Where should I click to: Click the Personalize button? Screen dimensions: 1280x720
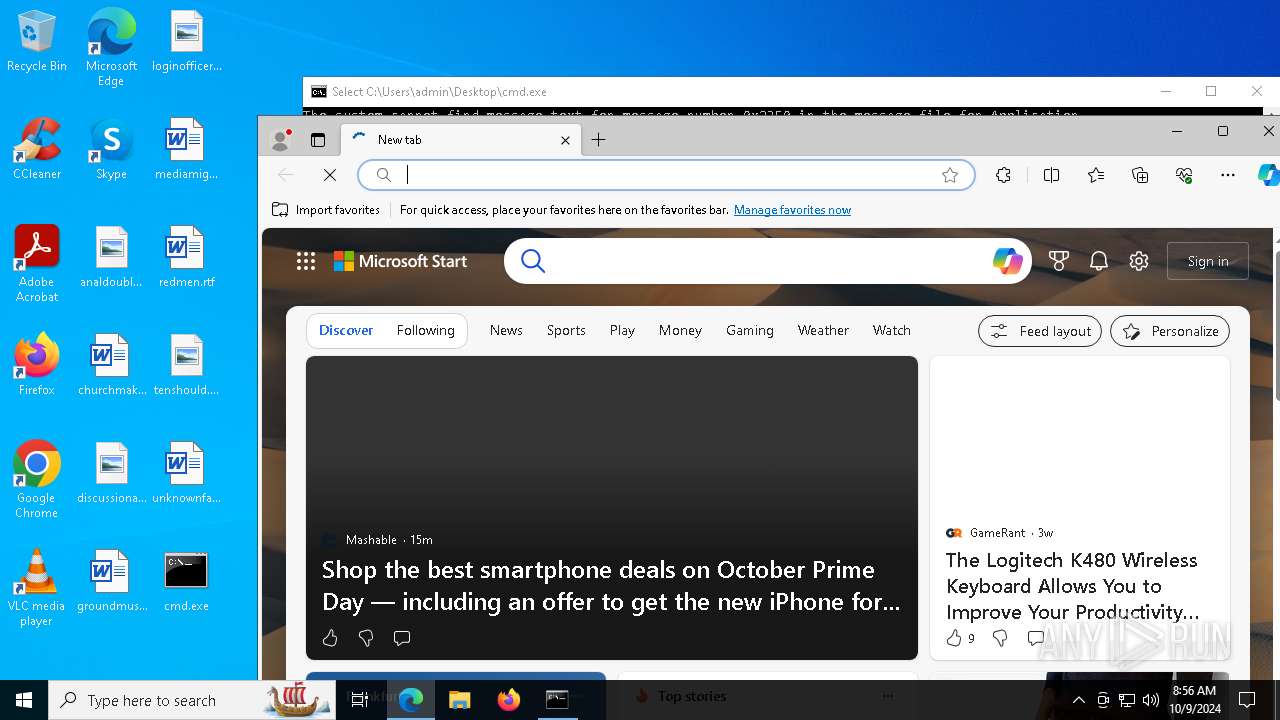pos(1170,331)
